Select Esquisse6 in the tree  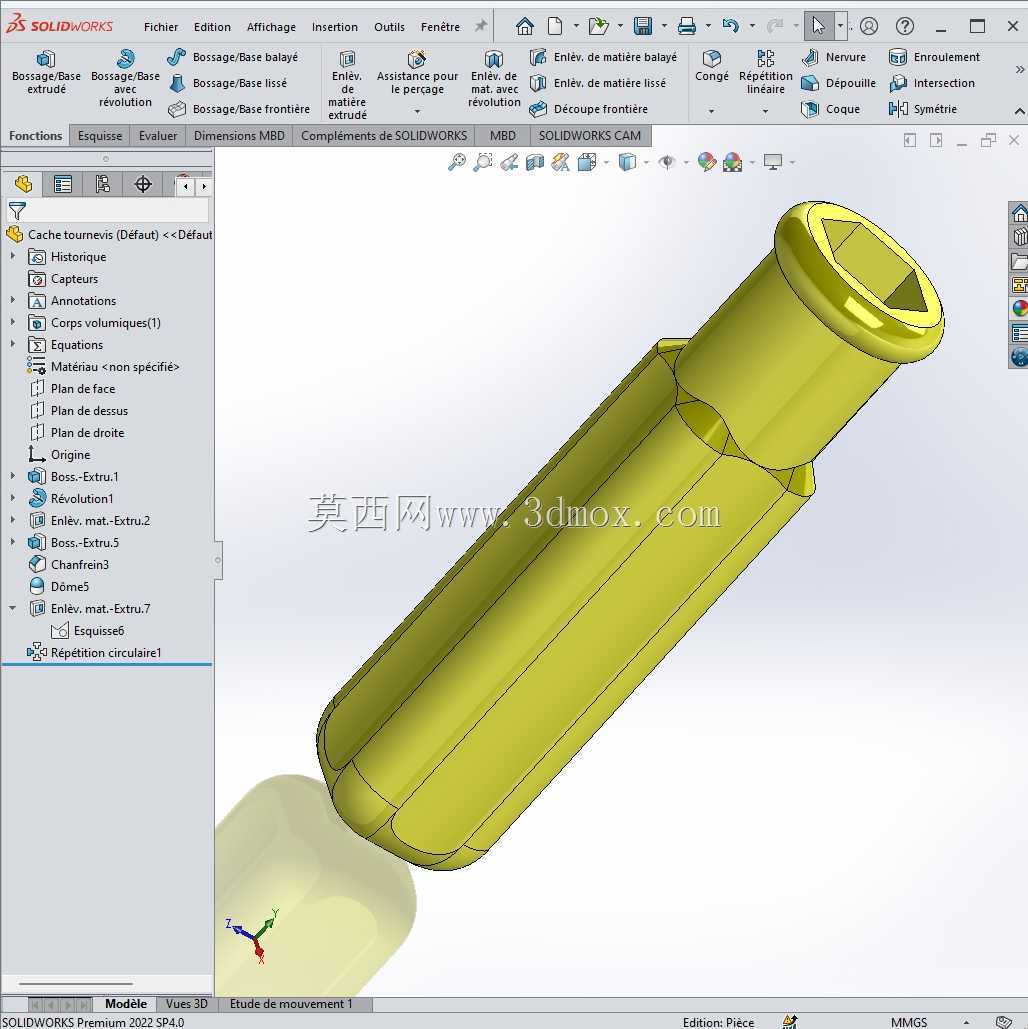pos(87,631)
